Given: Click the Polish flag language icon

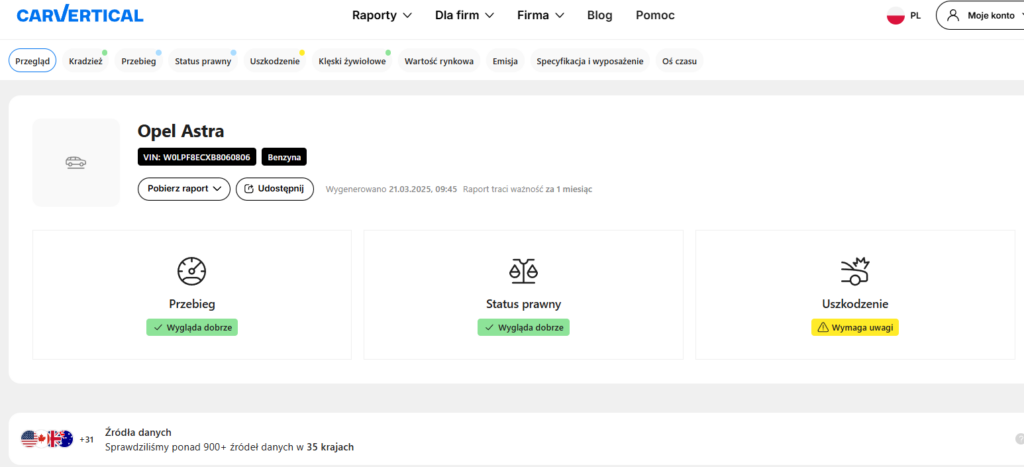Looking at the screenshot, I should (x=895, y=16).
